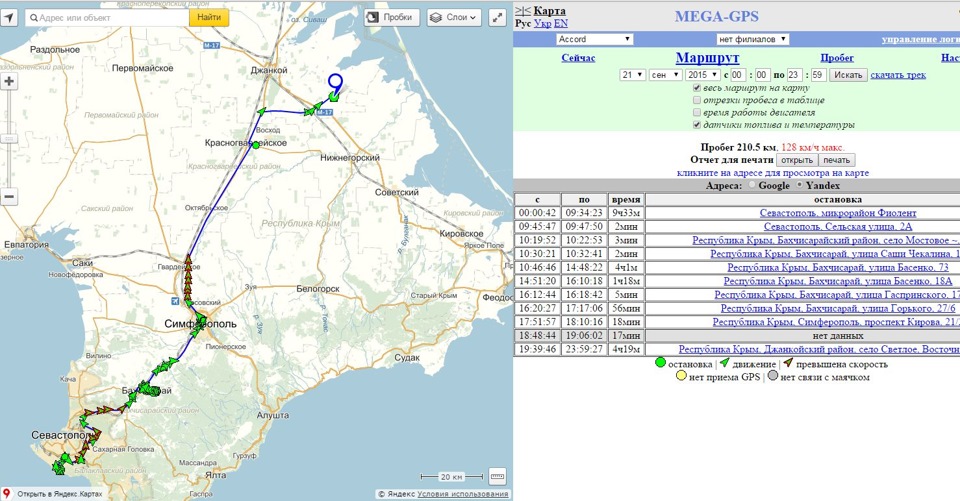Toggle fullscreen map expand icon
The image size is (960, 501).
(497, 18)
